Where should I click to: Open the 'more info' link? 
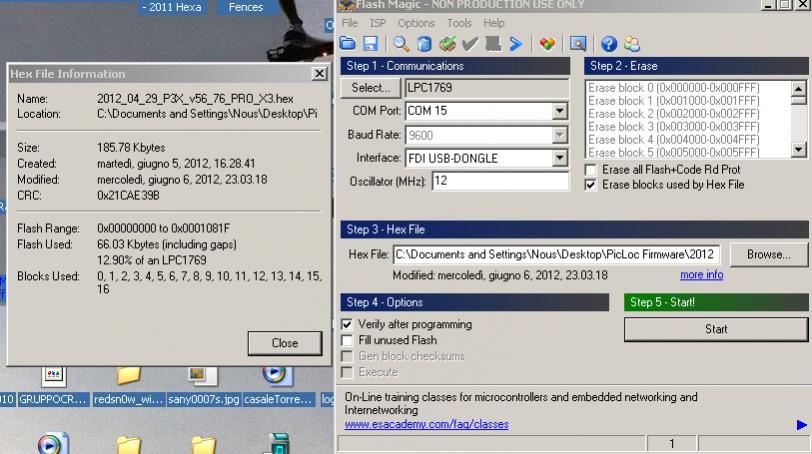(x=701, y=275)
